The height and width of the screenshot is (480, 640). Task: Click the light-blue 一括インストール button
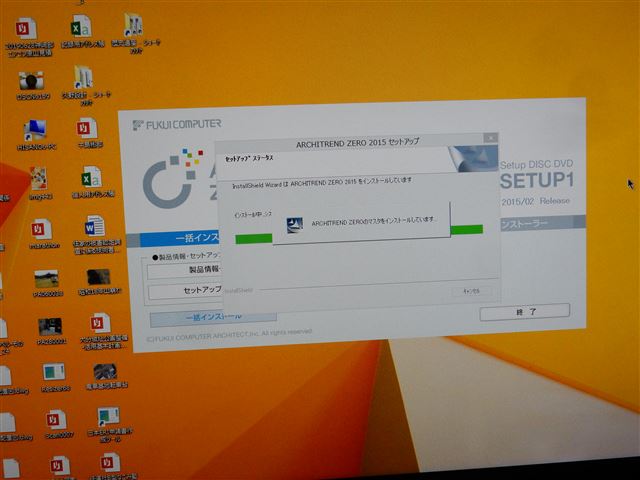pos(213,318)
